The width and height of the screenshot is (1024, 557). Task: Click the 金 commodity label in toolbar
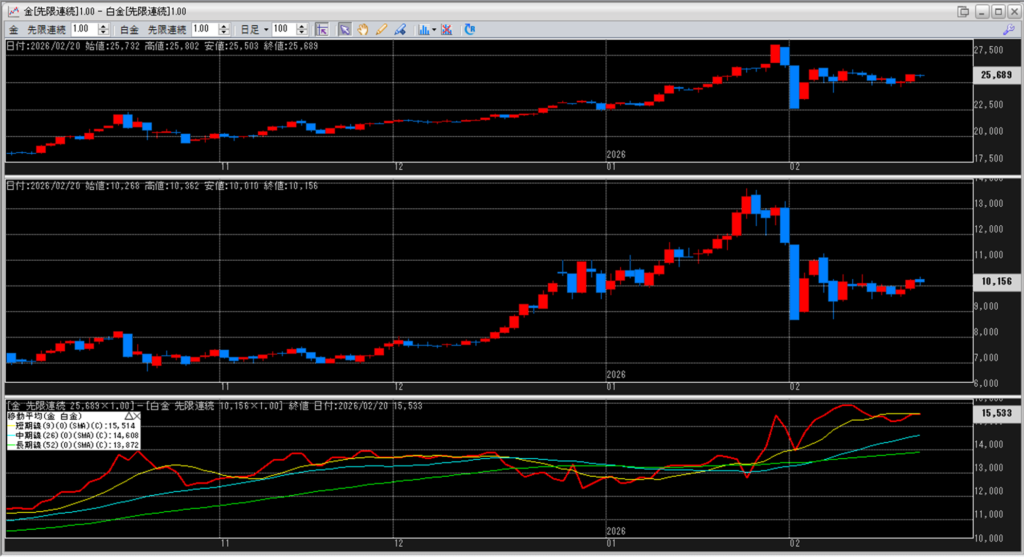[13, 29]
